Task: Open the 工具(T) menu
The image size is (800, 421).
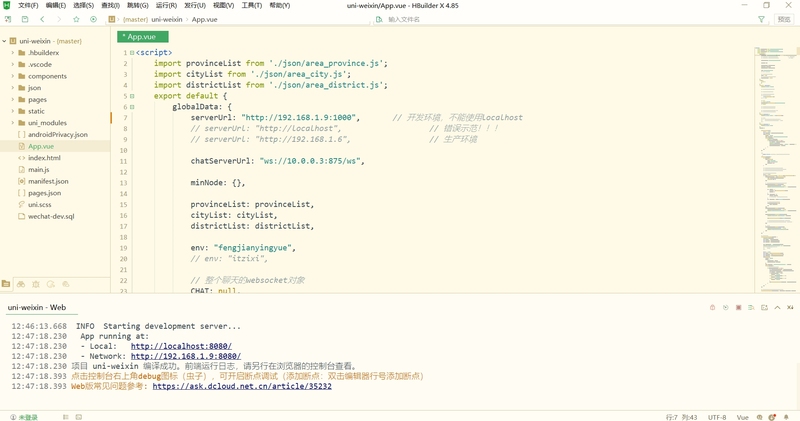Action: coord(252,5)
